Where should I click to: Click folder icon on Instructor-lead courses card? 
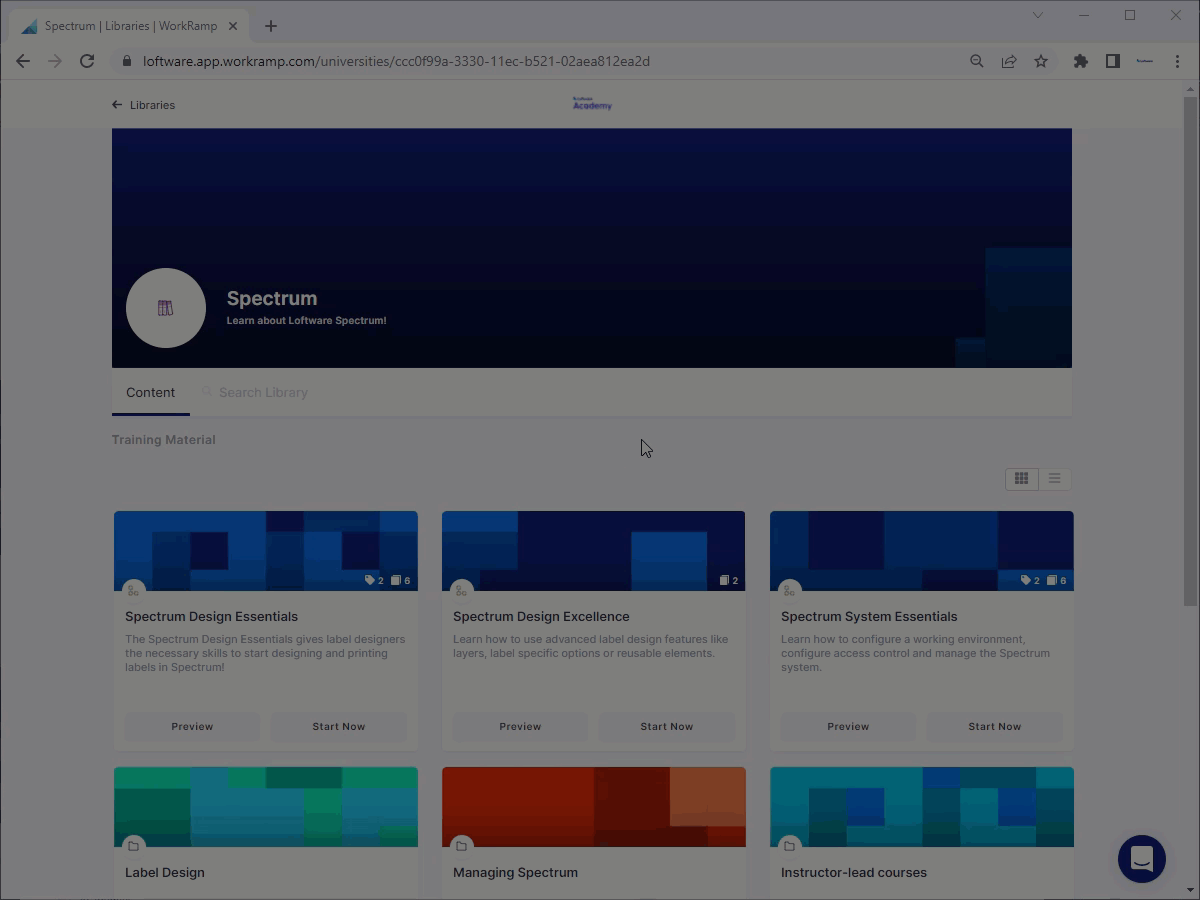(789, 846)
